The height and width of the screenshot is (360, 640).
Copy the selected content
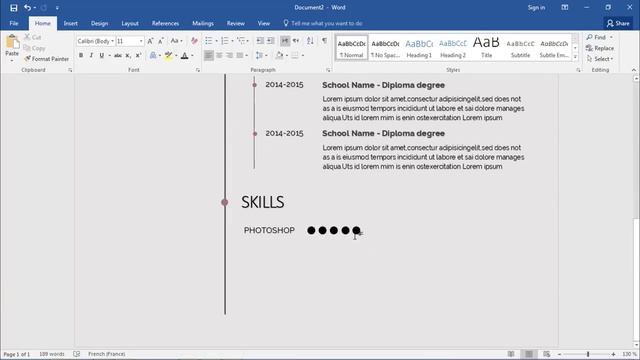35,48
